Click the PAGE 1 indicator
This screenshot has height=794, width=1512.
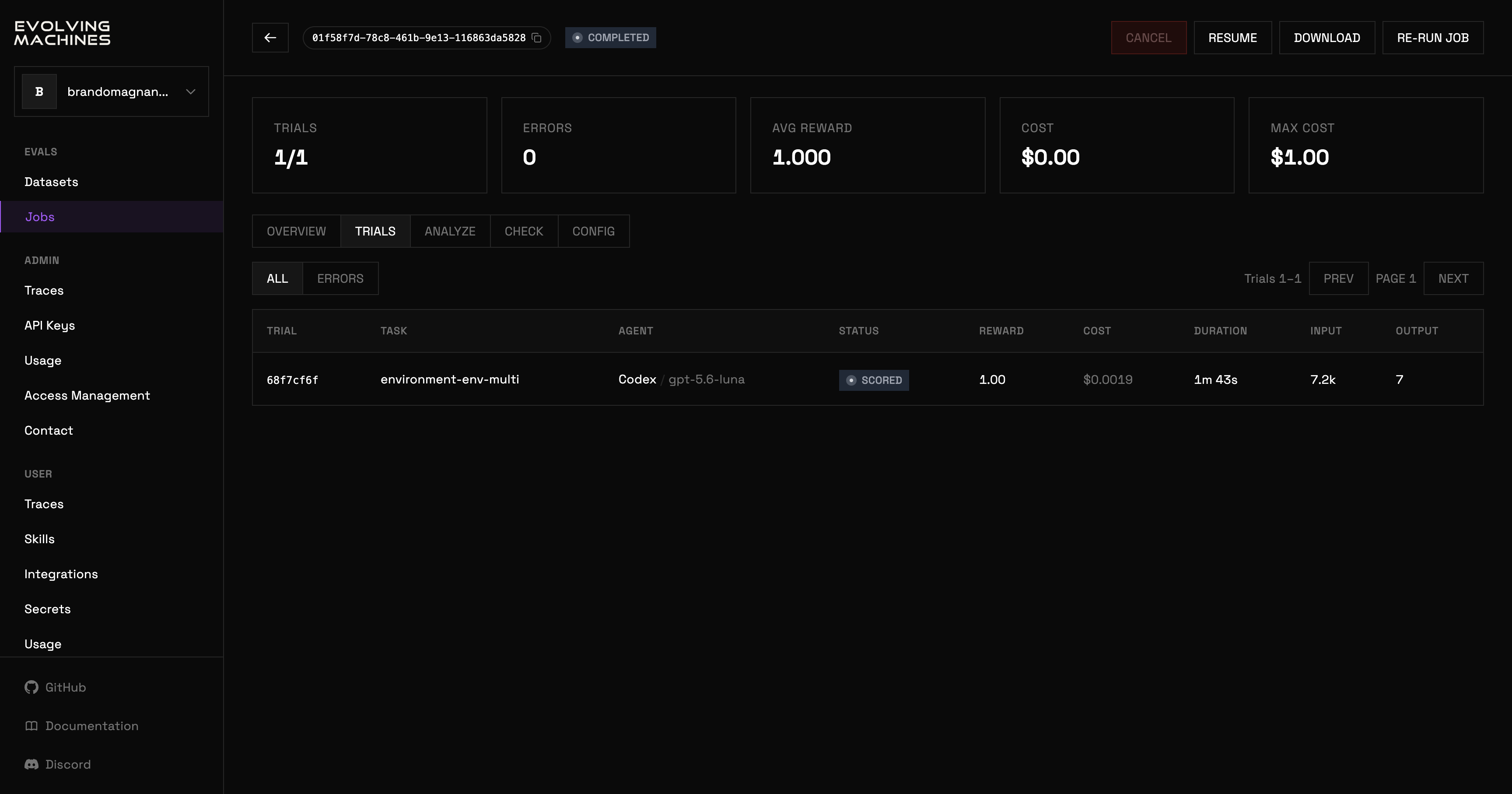click(x=1396, y=278)
